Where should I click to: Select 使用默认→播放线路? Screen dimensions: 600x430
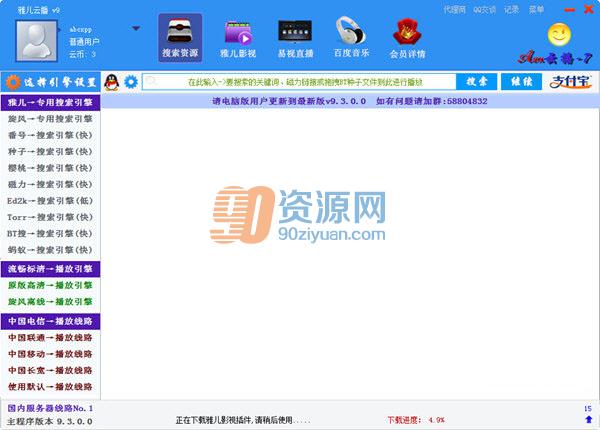(x=51, y=387)
